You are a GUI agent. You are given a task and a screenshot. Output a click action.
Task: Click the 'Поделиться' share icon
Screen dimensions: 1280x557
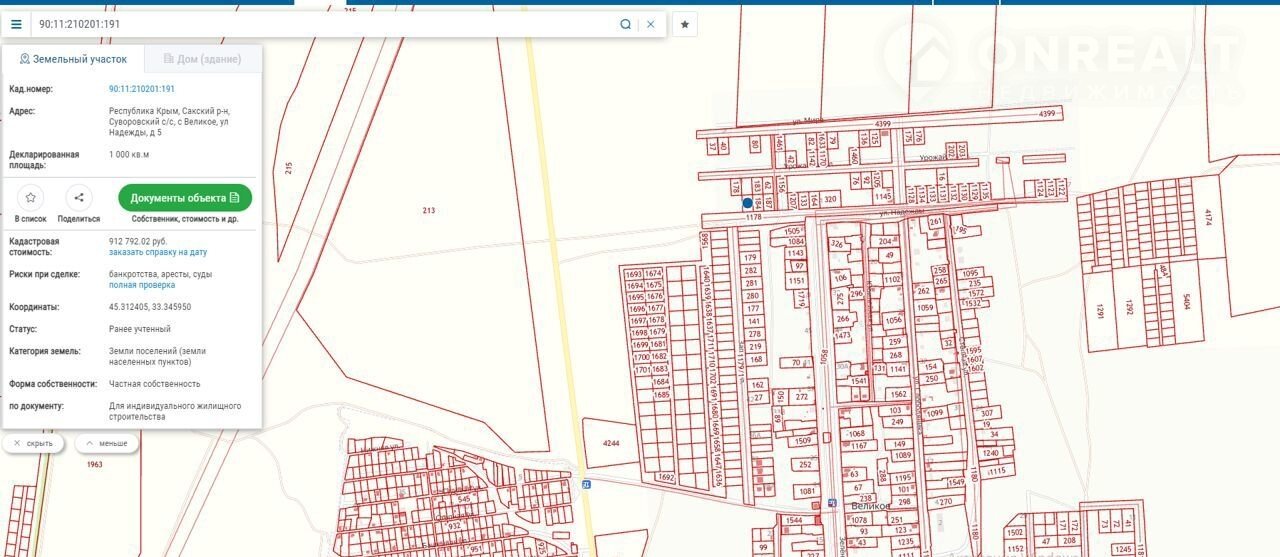pyautogui.click(x=79, y=198)
